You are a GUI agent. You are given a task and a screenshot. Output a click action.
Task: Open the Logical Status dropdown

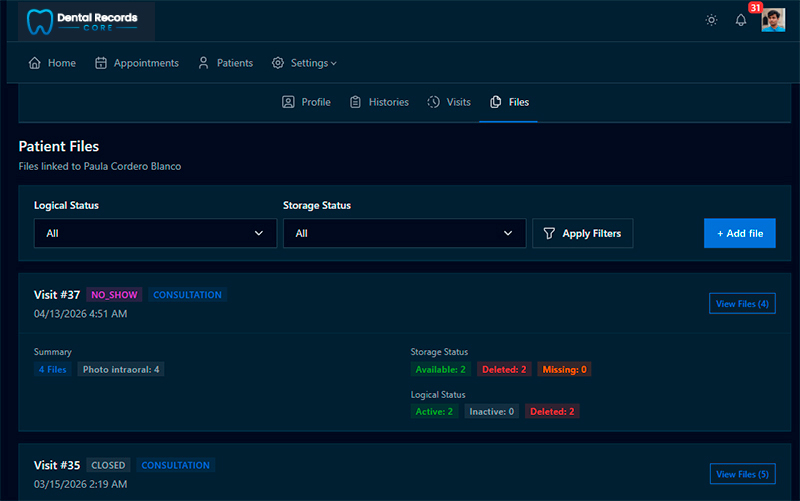coord(155,233)
